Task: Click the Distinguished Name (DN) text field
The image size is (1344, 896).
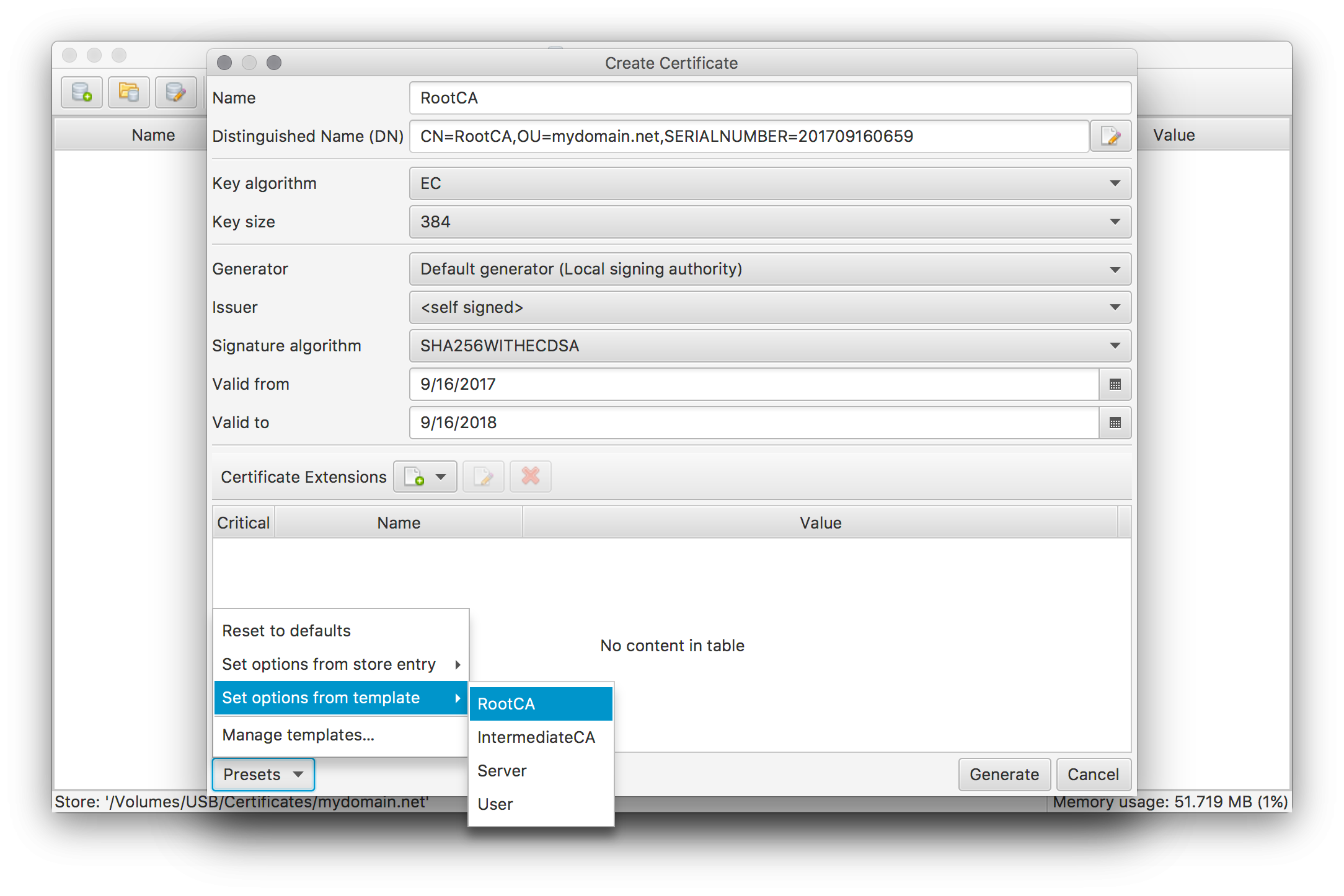Action: 749,136
